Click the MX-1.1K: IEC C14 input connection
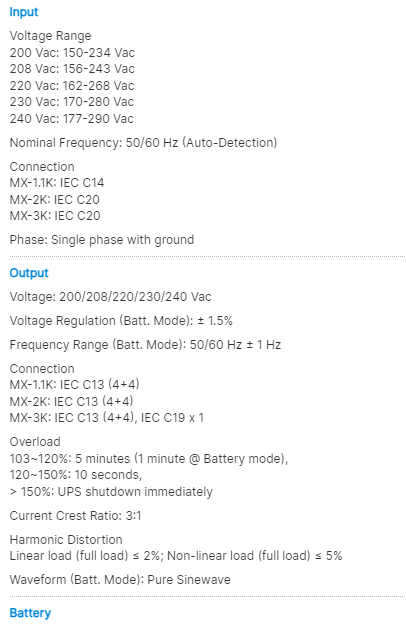Viewport: 406px width, 630px height. pyautogui.click(x=57, y=183)
